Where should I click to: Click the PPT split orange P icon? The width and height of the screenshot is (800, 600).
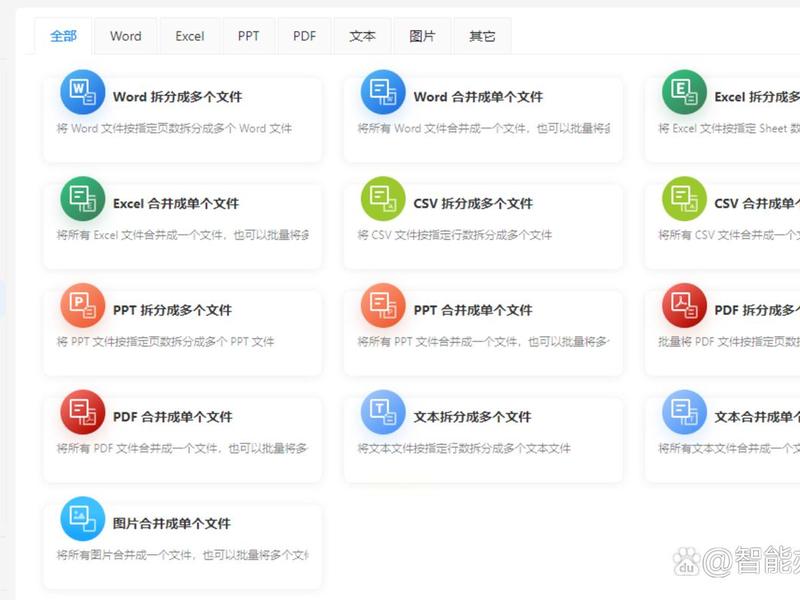[x=83, y=306]
